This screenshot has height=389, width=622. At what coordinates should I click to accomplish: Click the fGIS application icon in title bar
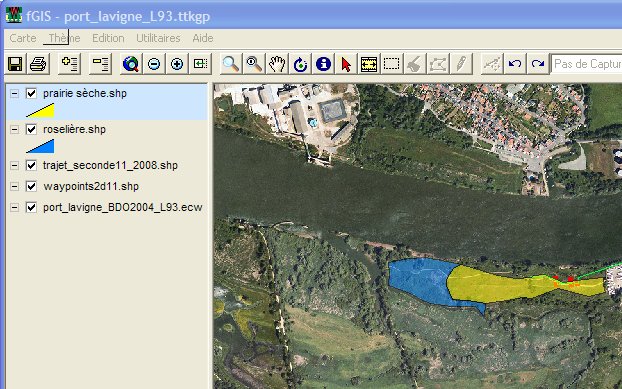point(14,15)
